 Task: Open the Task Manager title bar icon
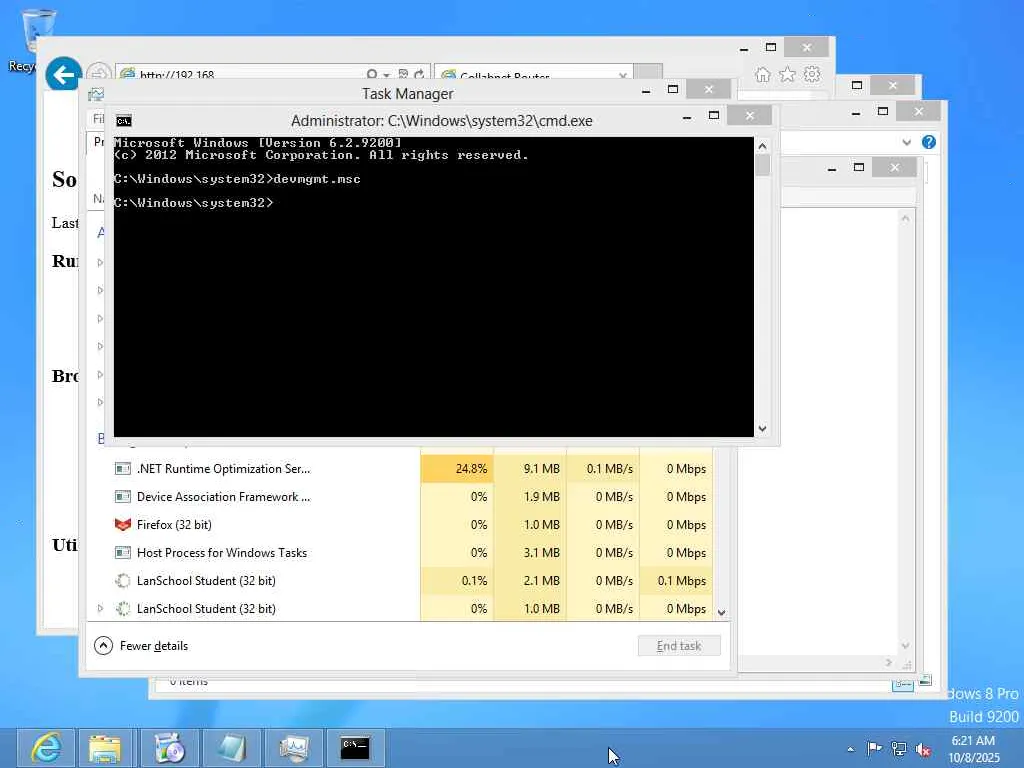[96, 95]
